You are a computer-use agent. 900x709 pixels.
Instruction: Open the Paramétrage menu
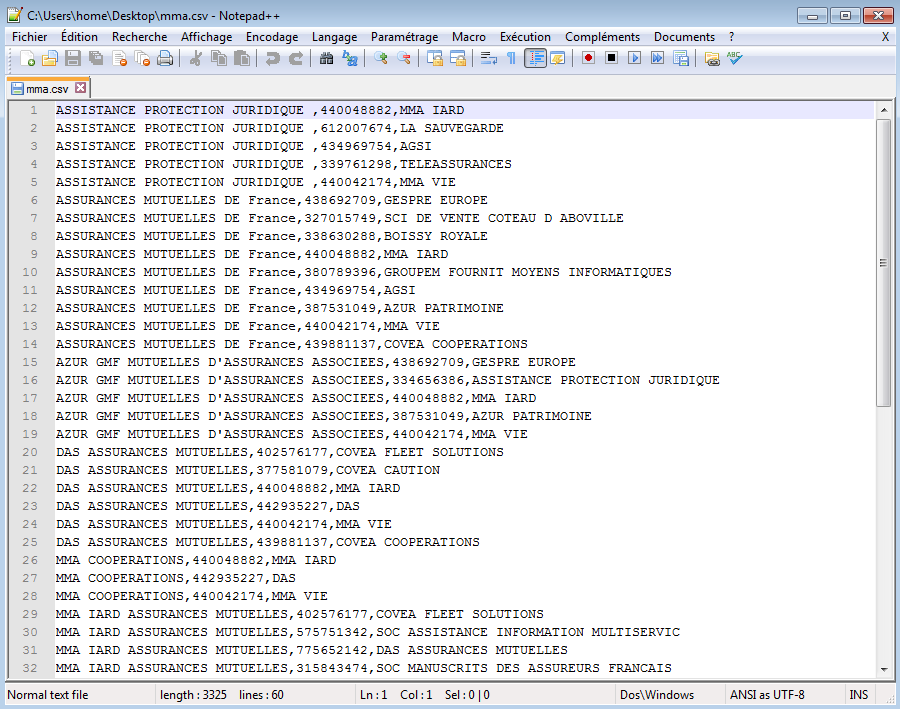click(405, 37)
